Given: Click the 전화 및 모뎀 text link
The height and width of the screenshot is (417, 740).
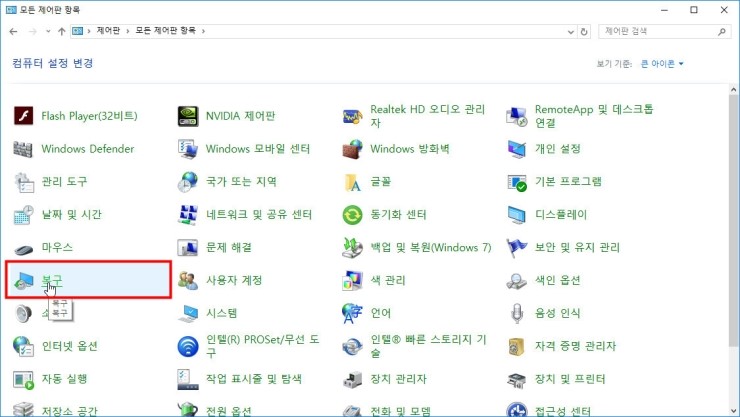Looking at the screenshot, I should 400,411.
